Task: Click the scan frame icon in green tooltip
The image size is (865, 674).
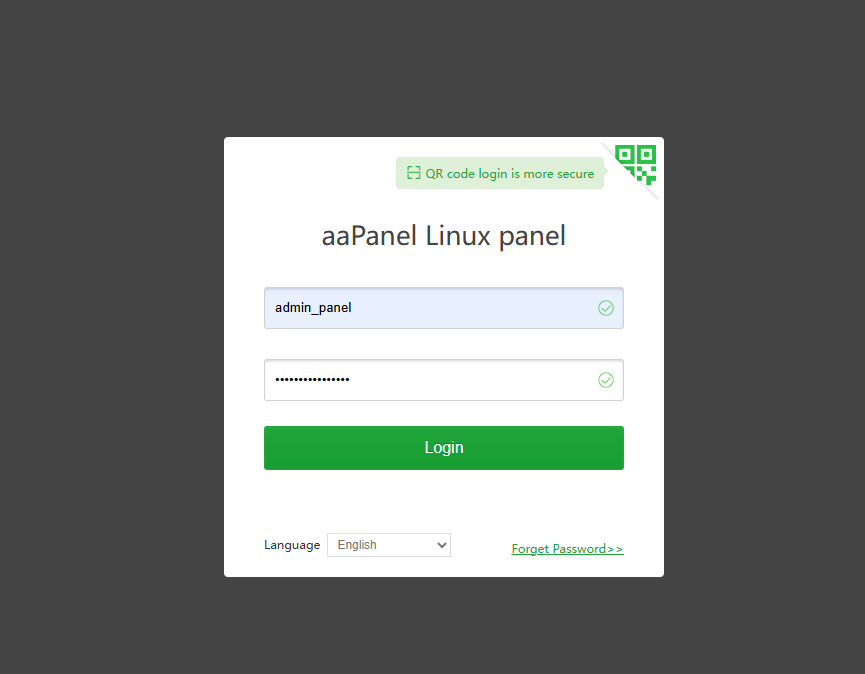Action: (413, 173)
